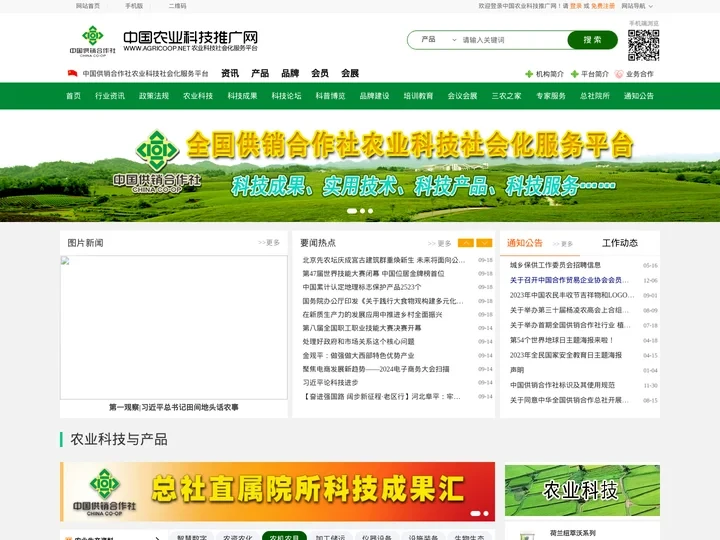Open 政策法规 in the navigation bar
This screenshot has height=540, width=720.
(x=154, y=96)
